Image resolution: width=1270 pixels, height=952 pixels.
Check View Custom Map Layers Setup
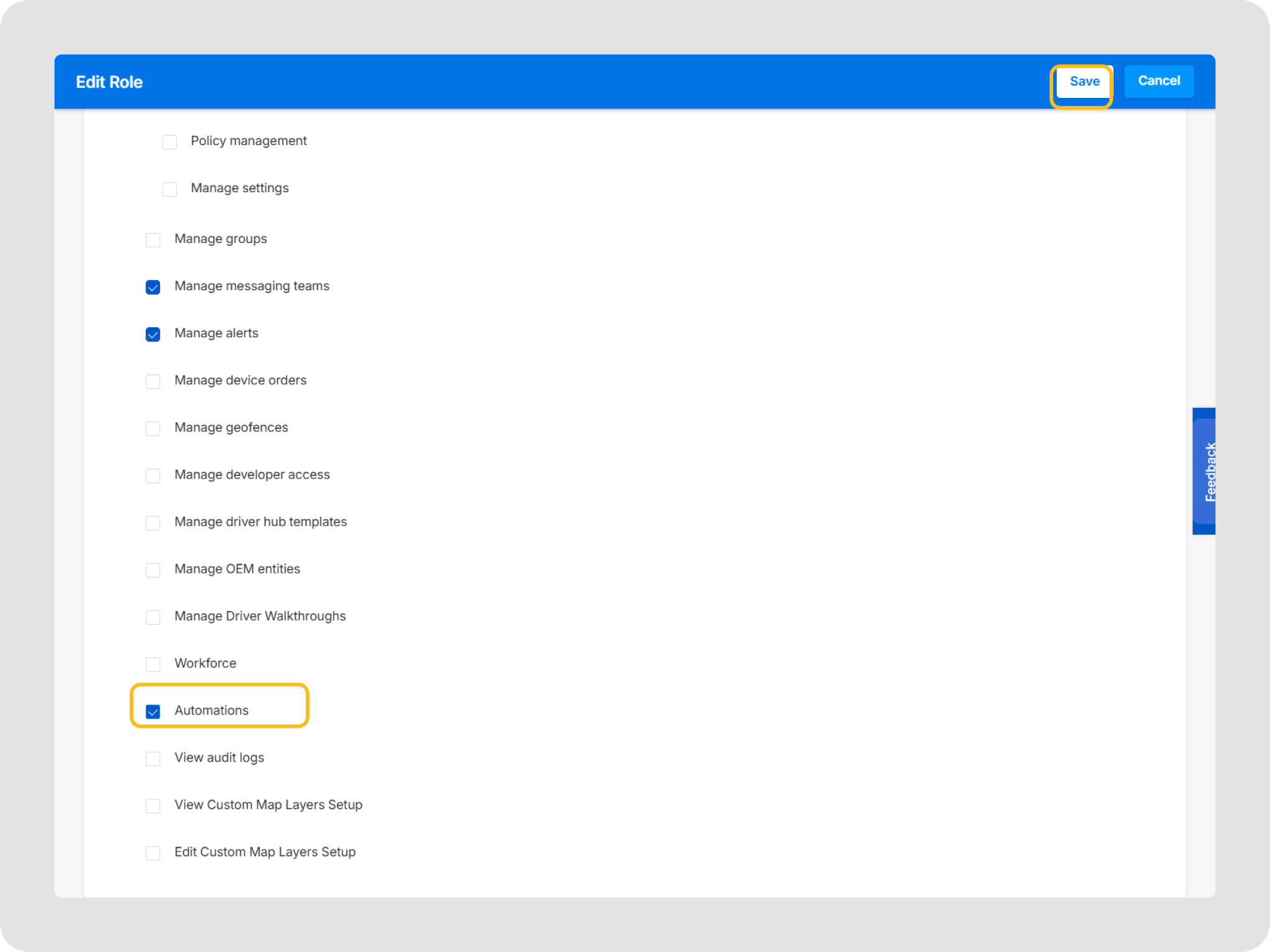(x=153, y=806)
